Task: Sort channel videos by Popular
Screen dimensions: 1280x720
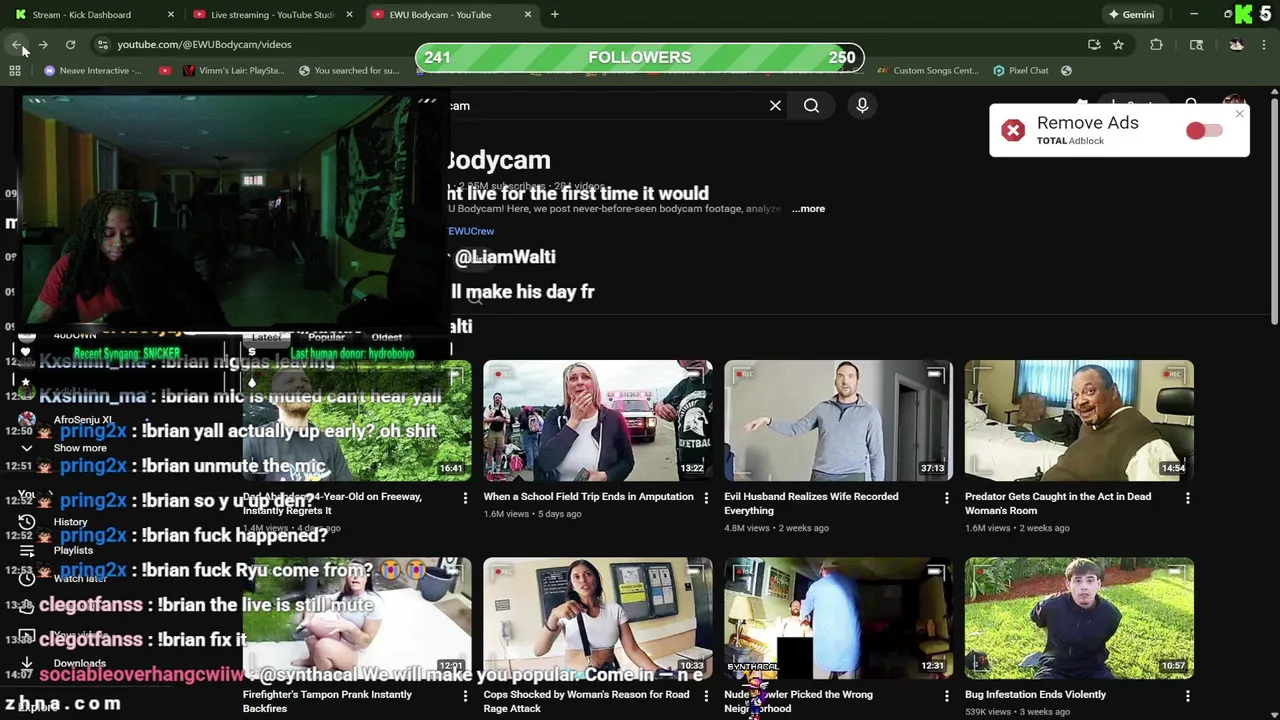Action: [x=326, y=337]
